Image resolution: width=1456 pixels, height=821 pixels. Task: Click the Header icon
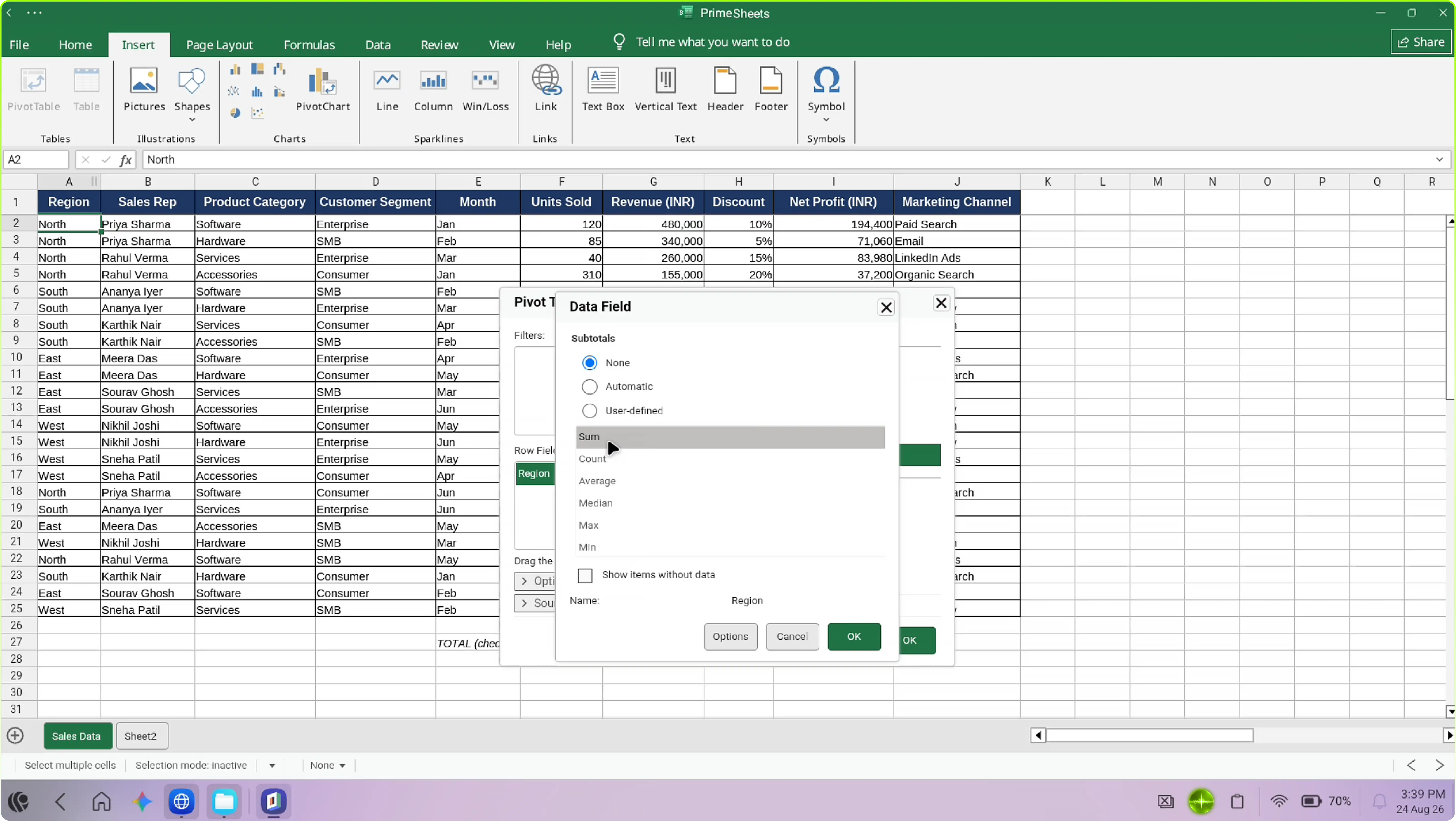[725, 81]
